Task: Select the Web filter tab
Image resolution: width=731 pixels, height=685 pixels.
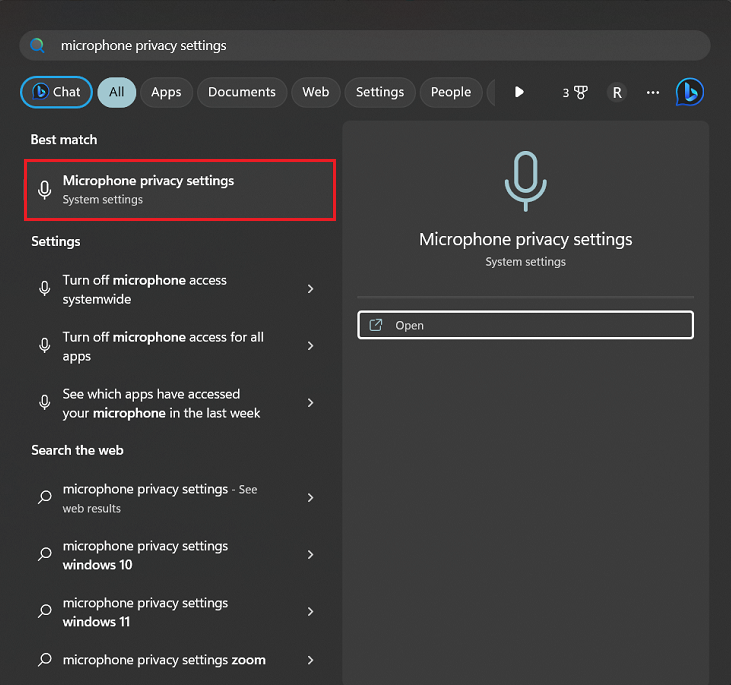Action: [315, 92]
